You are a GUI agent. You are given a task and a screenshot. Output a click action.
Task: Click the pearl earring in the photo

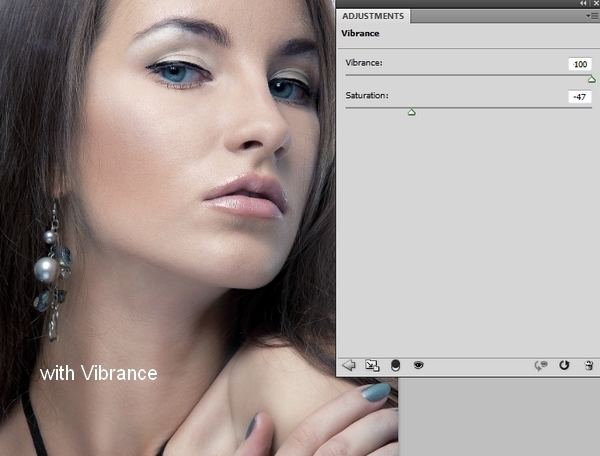[46, 268]
